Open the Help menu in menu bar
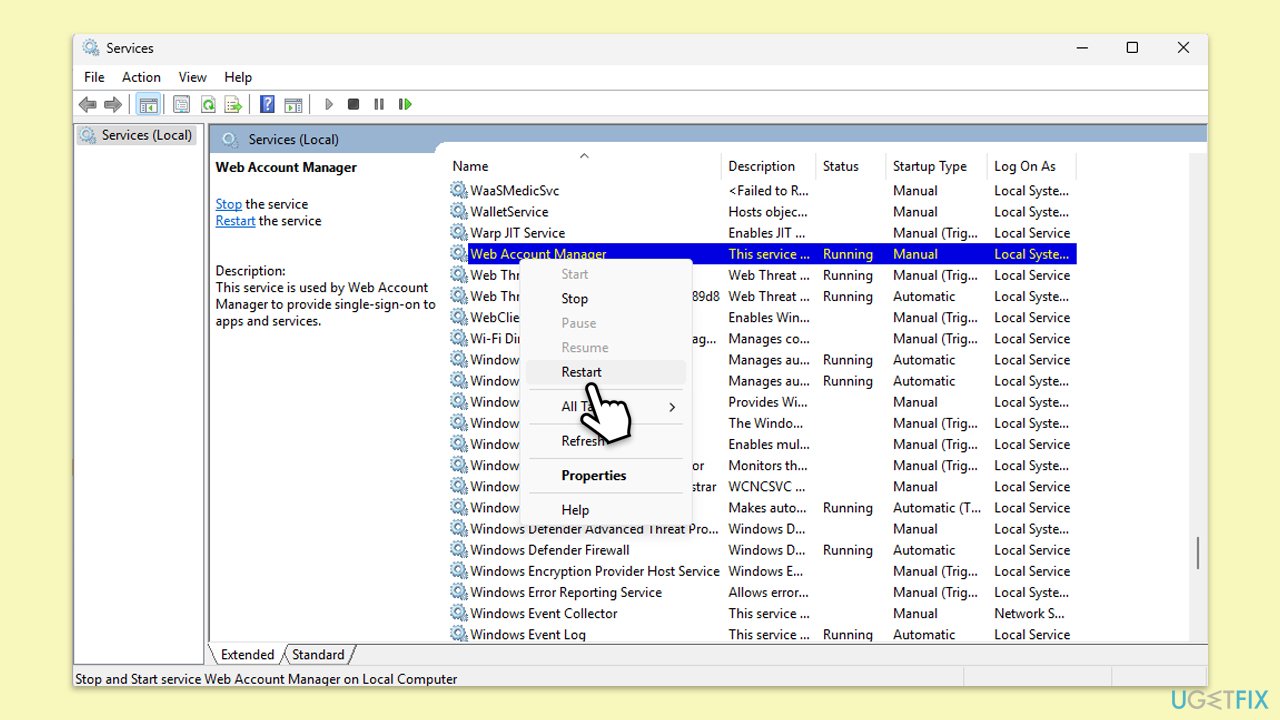 (x=238, y=77)
